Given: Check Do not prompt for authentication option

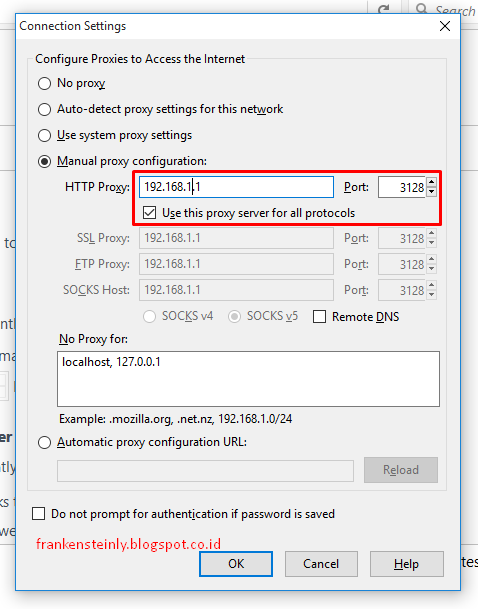Looking at the screenshot, I should coord(38,513).
